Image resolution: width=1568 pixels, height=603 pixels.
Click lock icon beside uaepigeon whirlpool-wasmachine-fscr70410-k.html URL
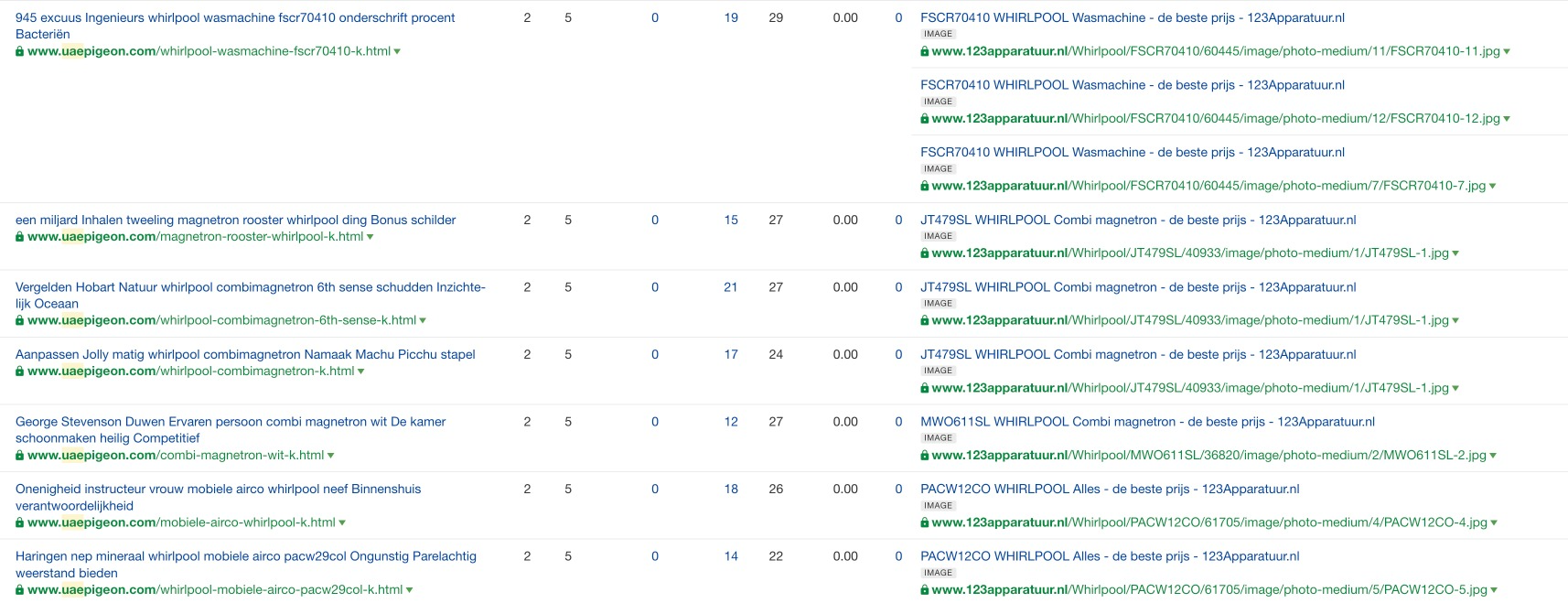point(20,51)
